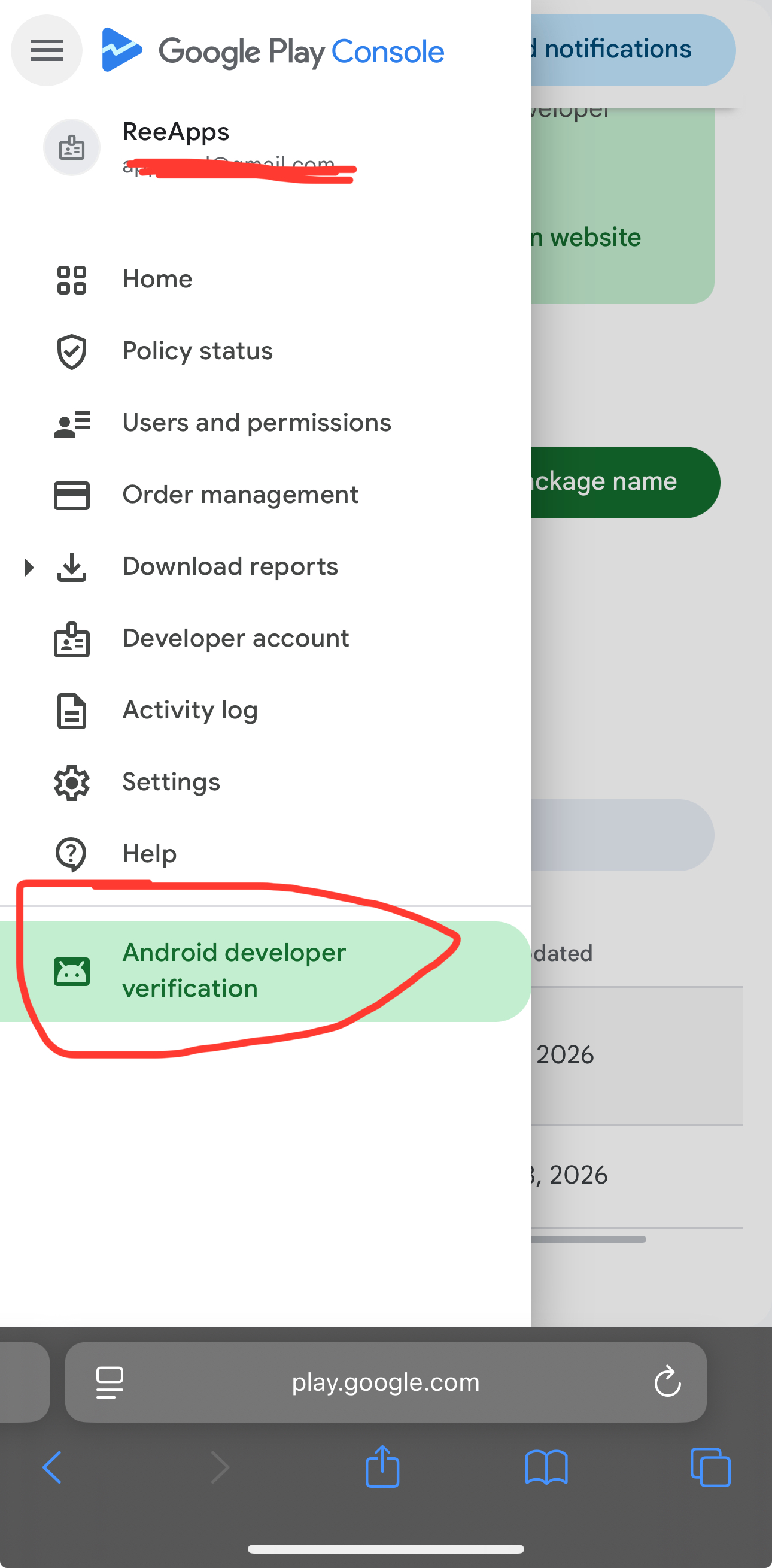This screenshot has height=1568, width=772.
Task: Open the ReeApps account avatar
Action: click(x=72, y=148)
